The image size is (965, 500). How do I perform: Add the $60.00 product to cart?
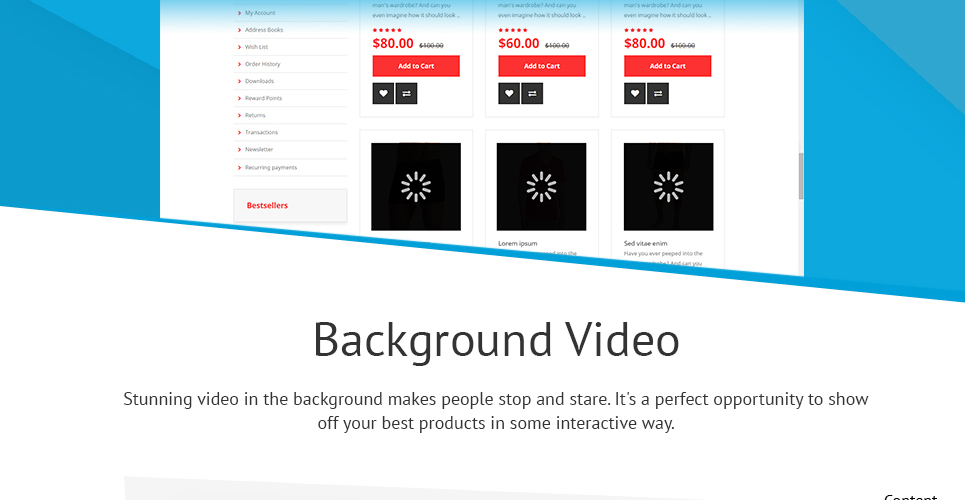[x=542, y=66]
